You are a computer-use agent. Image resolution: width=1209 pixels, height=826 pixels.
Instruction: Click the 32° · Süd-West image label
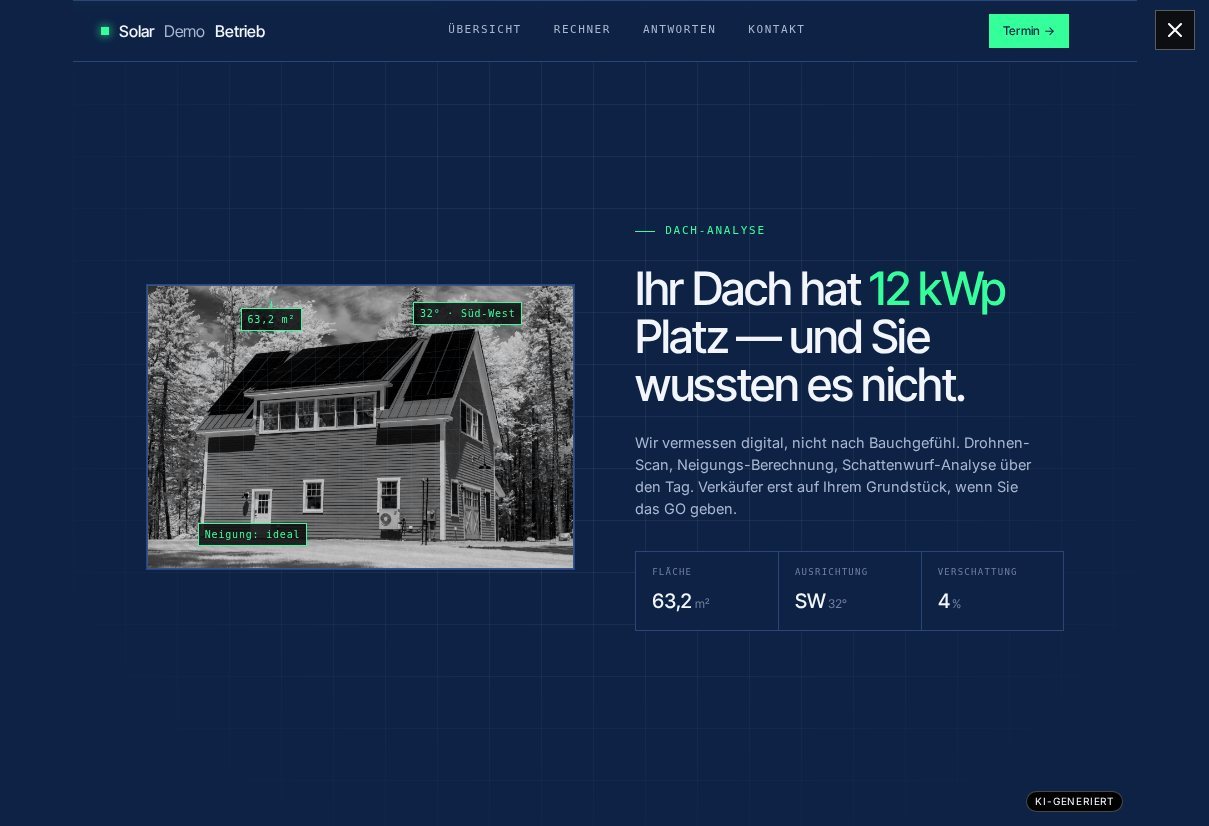467,314
